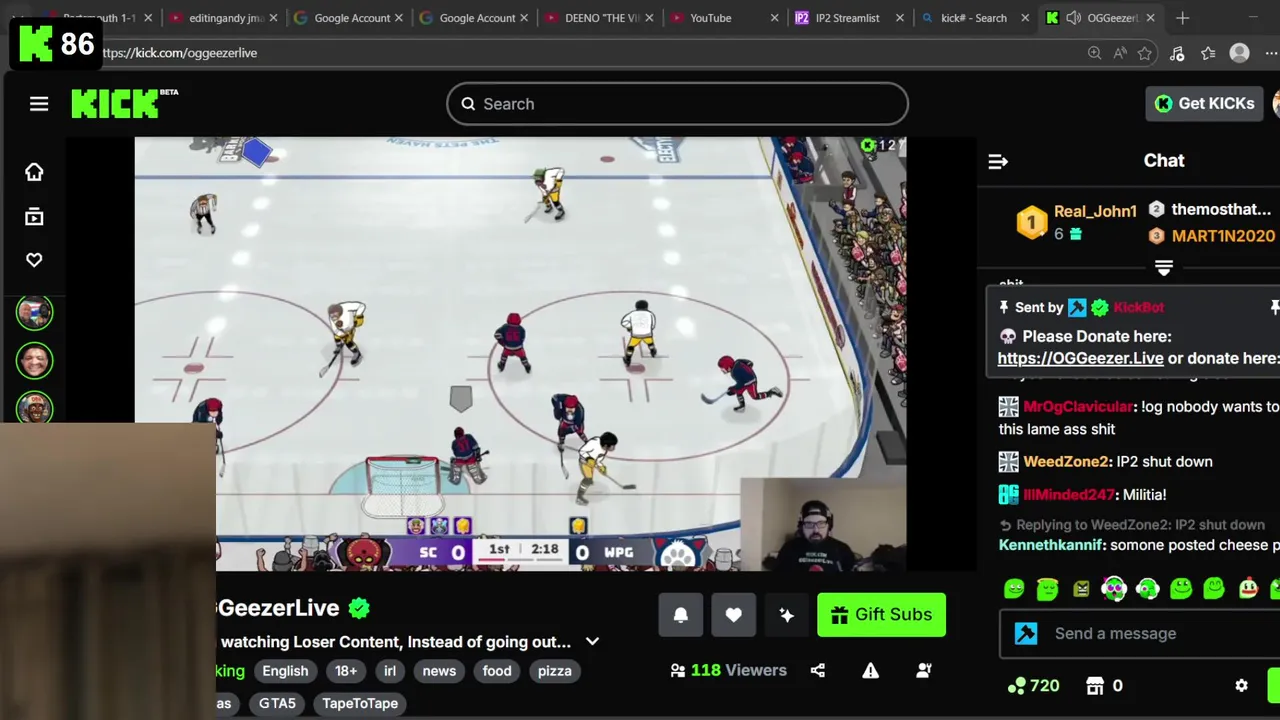Mute audio on the OGGeezer tab speaker
The height and width of the screenshot is (720, 1280).
click(1073, 18)
